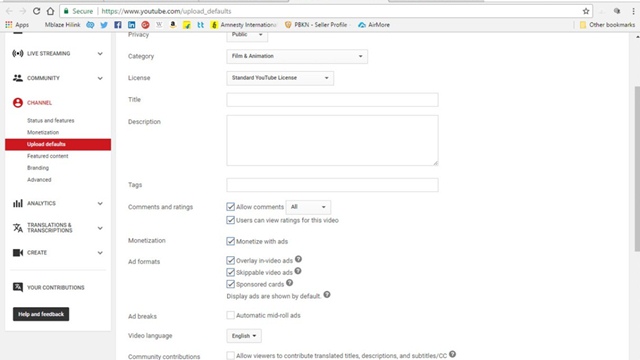
Task: Open Amazon bookmark icon
Action: (x=173, y=25)
